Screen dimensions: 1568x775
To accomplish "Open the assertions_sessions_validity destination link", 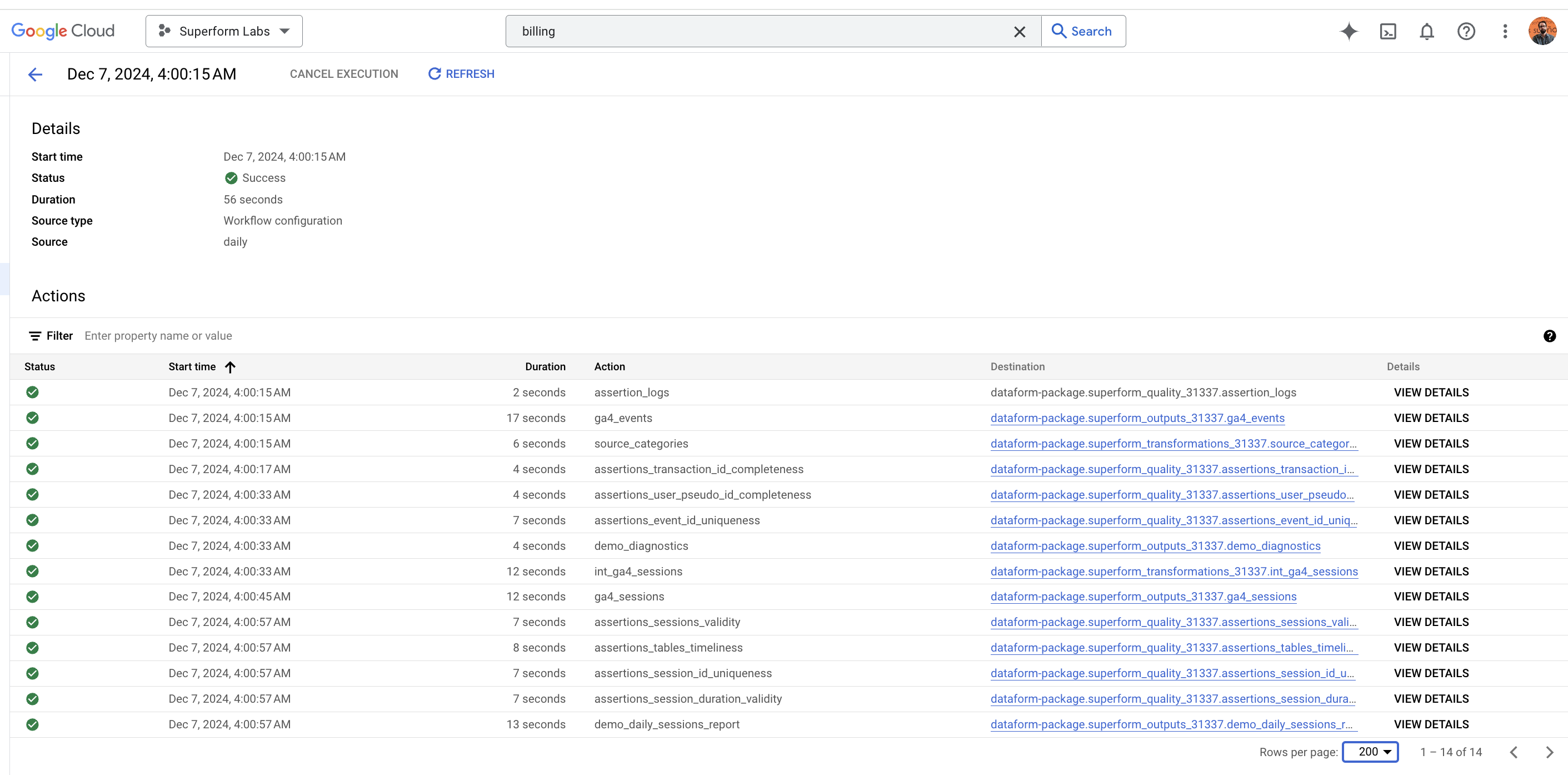I will click(x=1173, y=622).
